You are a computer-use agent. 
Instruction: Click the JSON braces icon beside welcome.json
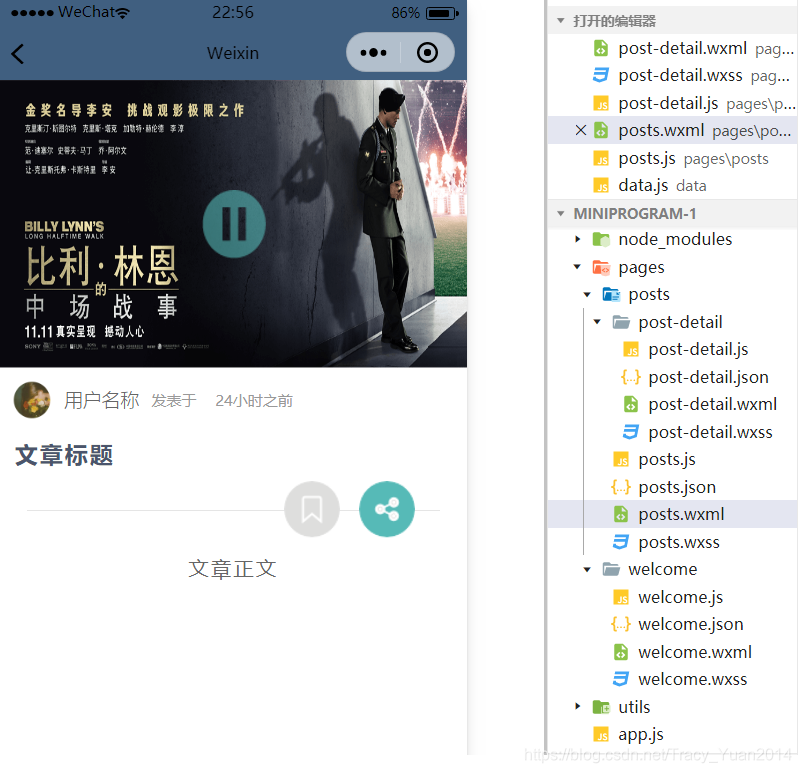coord(621,624)
